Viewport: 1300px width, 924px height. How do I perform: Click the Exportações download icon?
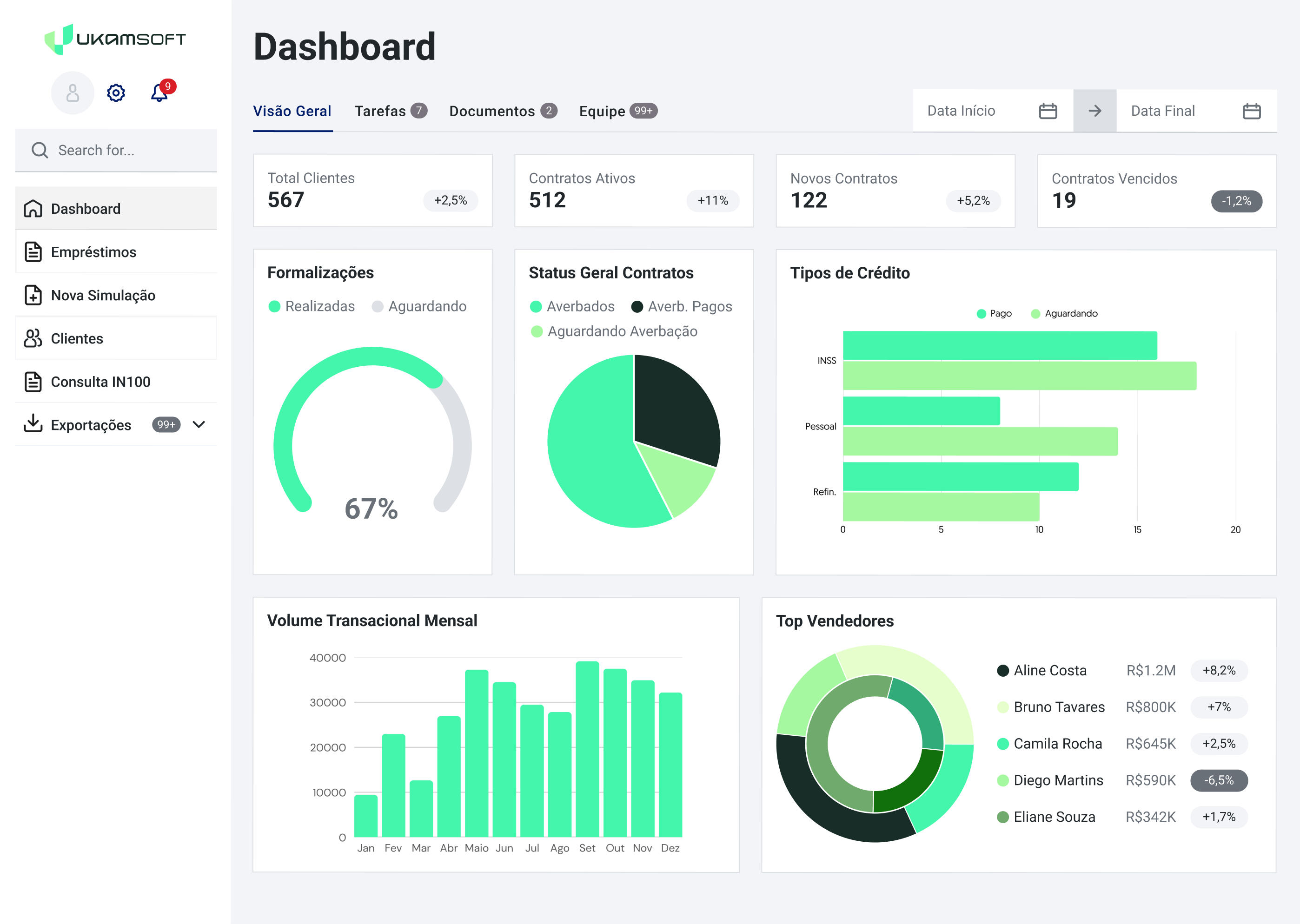click(x=33, y=424)
